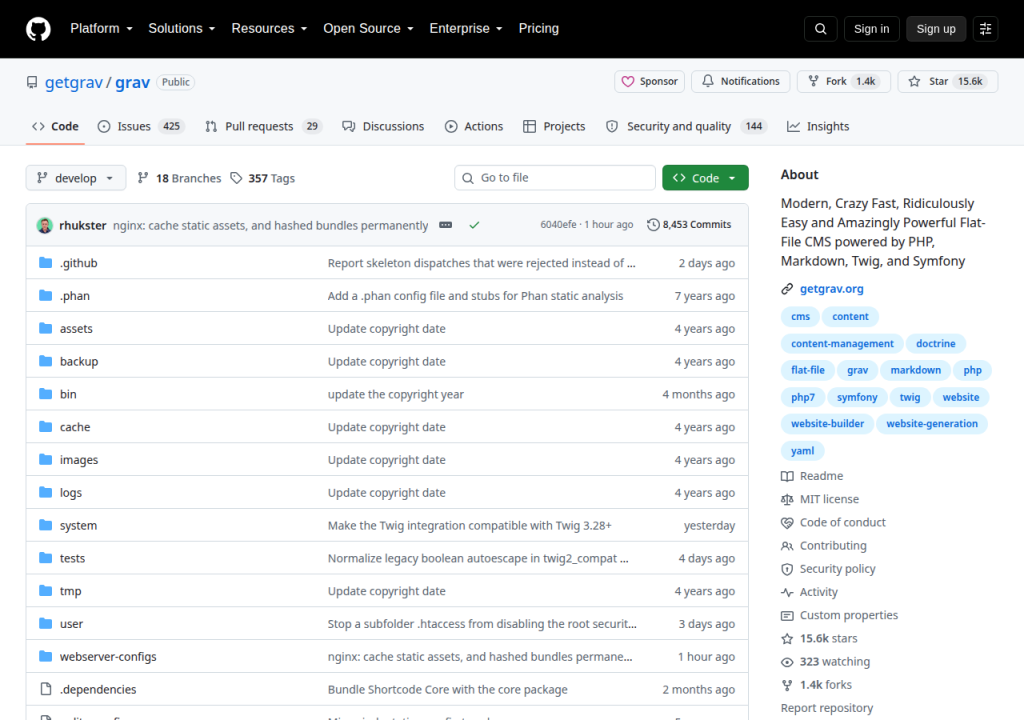Screen dimensions: 1024x720
Task: View 18 Branches link
Action: 180,178
